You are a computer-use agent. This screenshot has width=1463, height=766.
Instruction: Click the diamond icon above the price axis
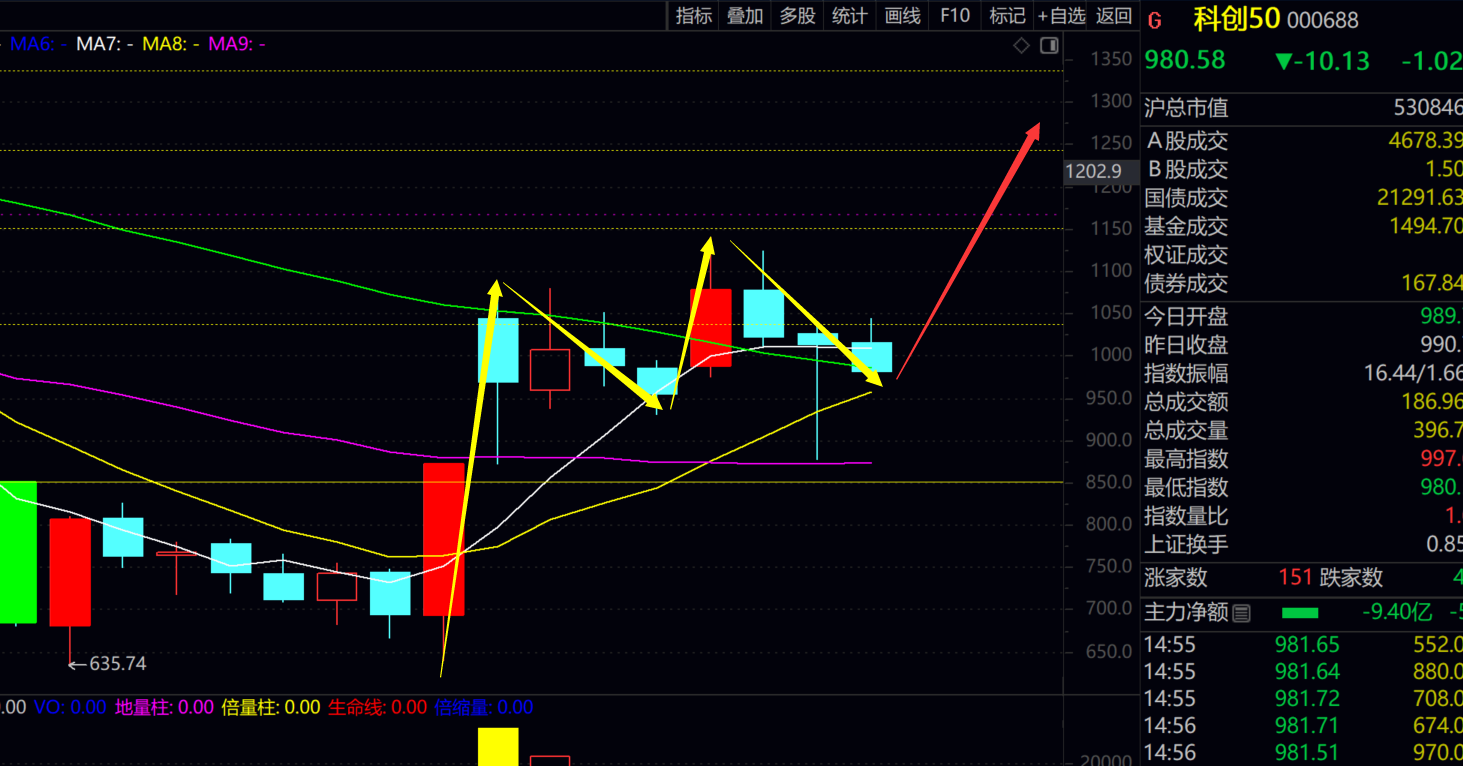[x=1021, y=45]
